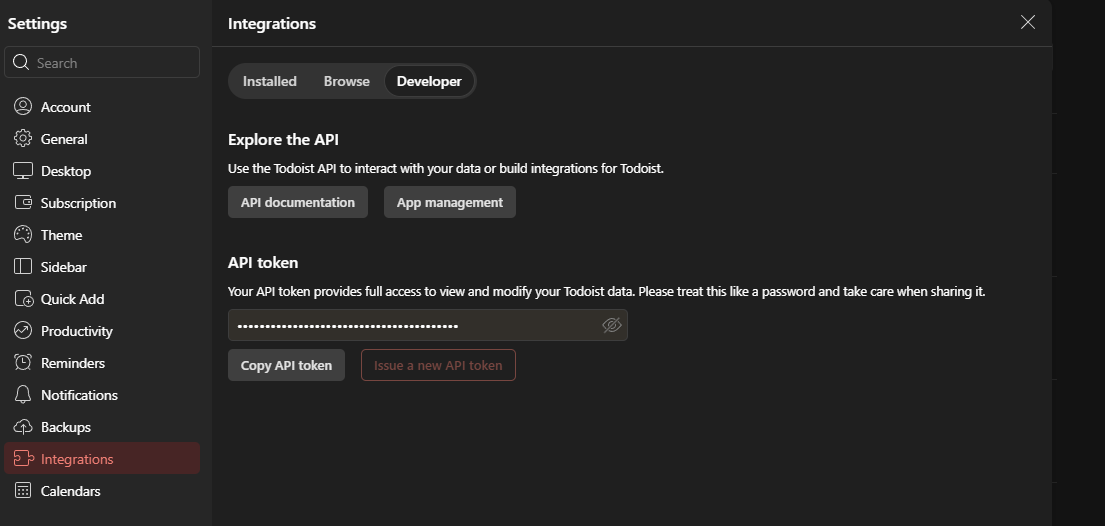
Task: Open Quick Add settings
Action: tap(102, 299)
